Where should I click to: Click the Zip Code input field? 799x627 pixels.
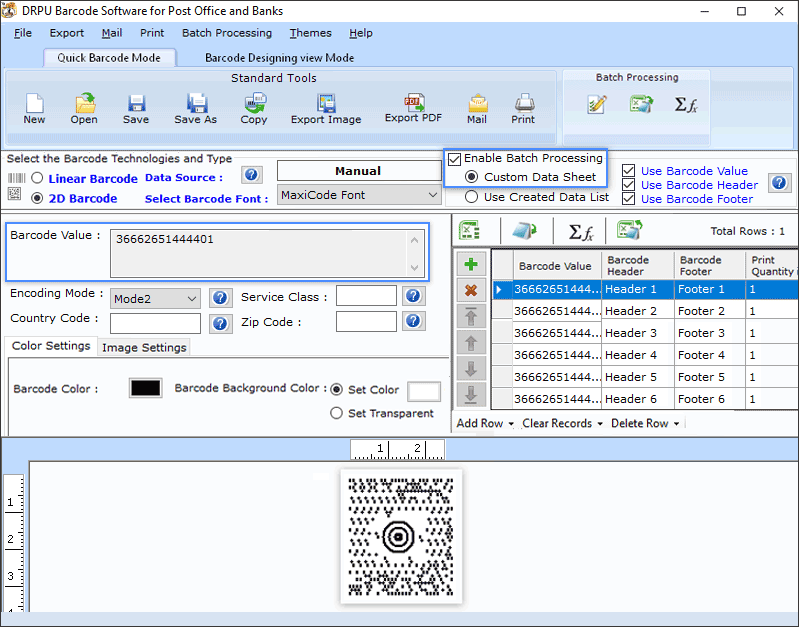point(366,321)
